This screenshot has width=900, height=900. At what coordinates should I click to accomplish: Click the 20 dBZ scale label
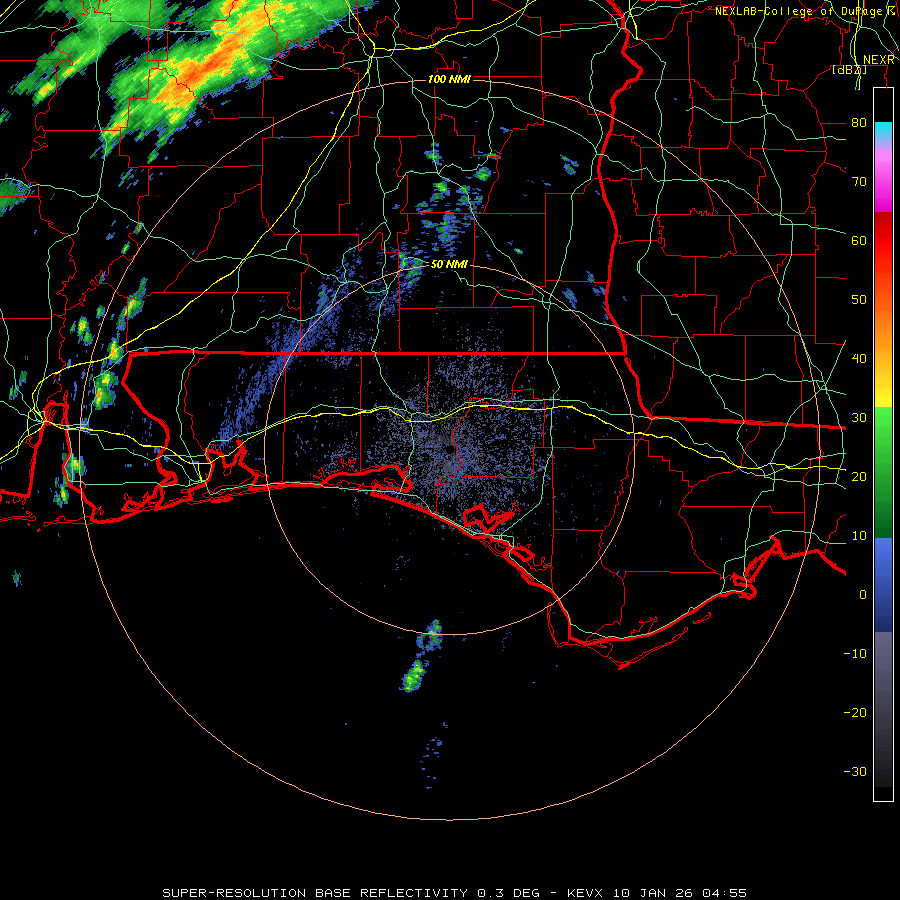point(859,477)
